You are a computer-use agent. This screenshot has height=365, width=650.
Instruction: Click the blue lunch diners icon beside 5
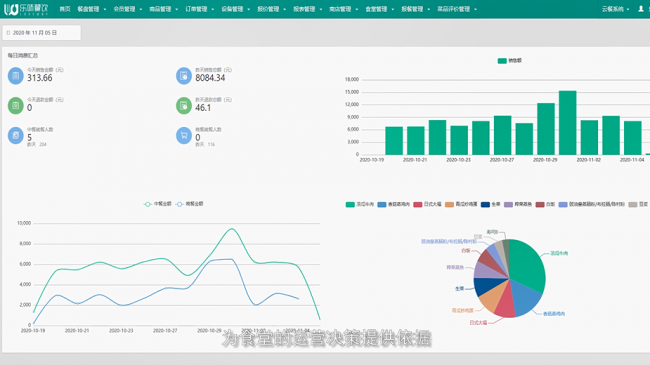point(16,136)
